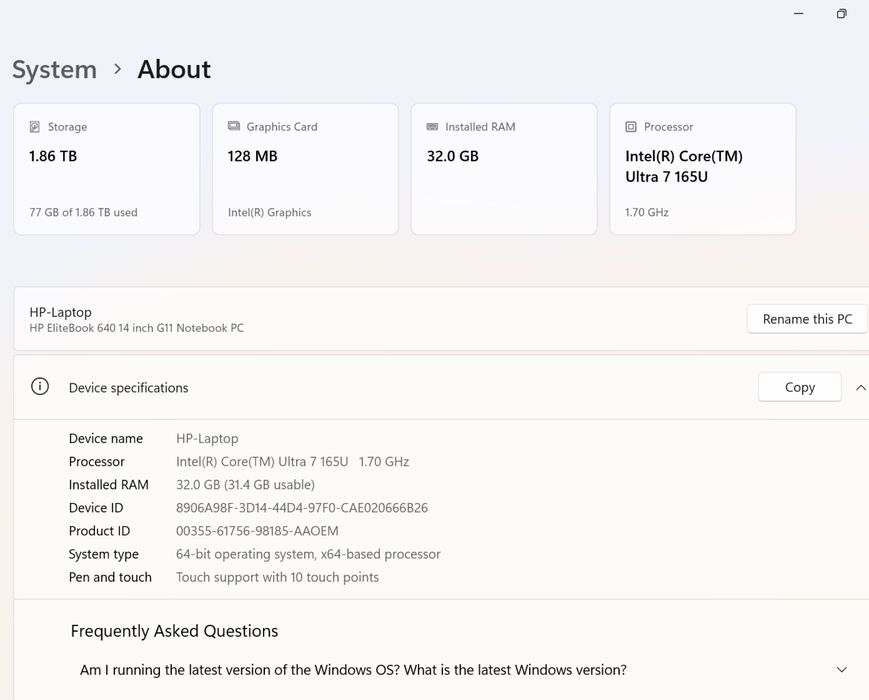Click the Frequently Asked Questions heading
The width and height of the screenshot is (869, 700).
pos(174,631)
